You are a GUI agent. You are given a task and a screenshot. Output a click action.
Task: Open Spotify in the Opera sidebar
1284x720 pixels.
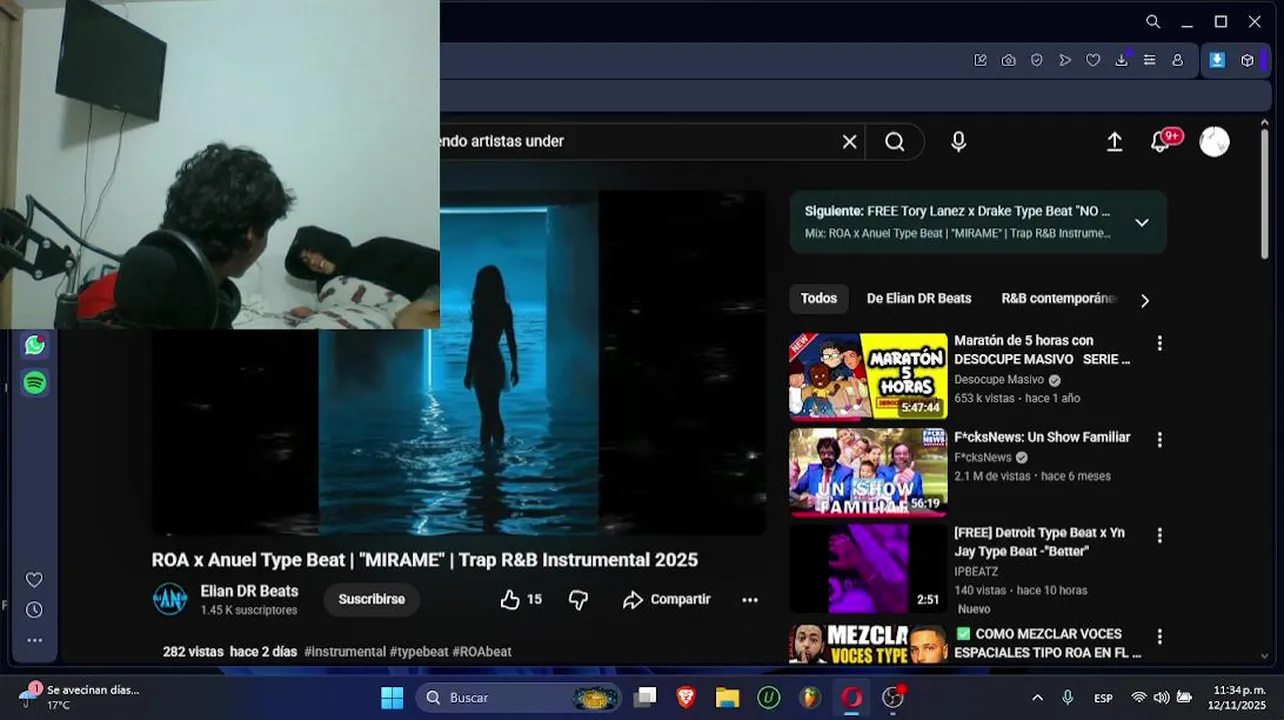coord(35,382)
